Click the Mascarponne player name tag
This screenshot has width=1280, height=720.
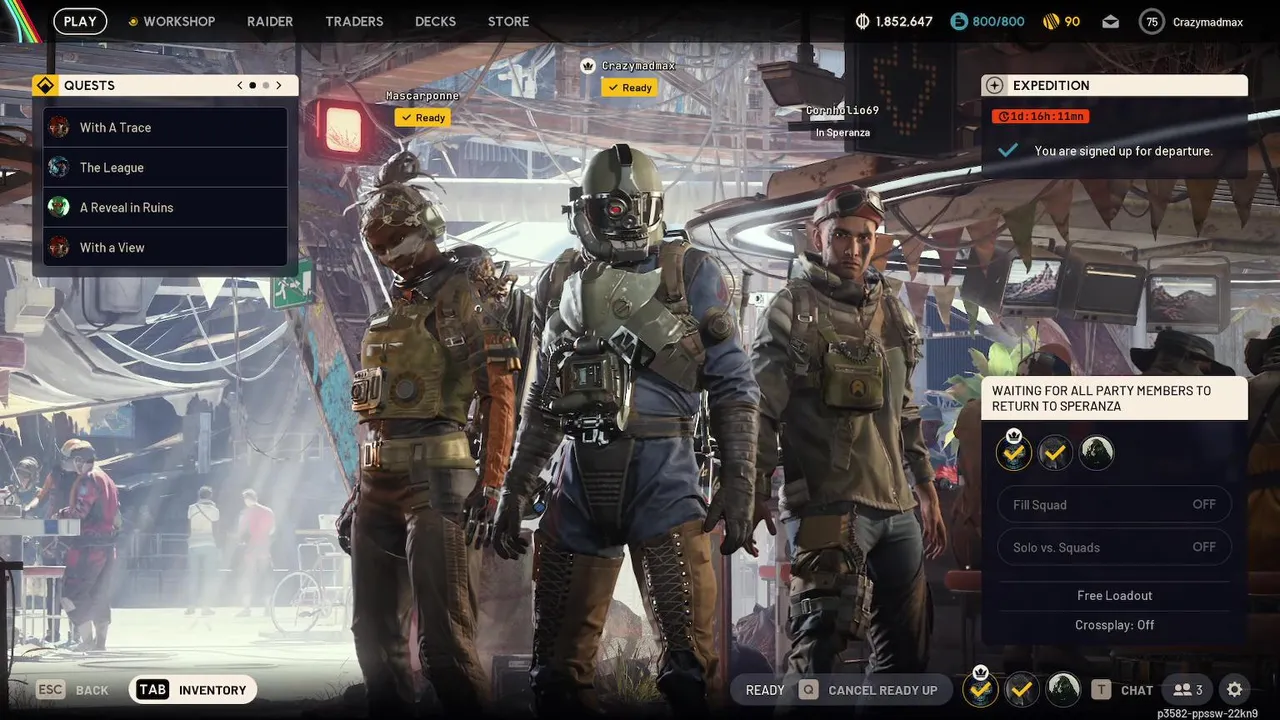(x=423, y=96)
